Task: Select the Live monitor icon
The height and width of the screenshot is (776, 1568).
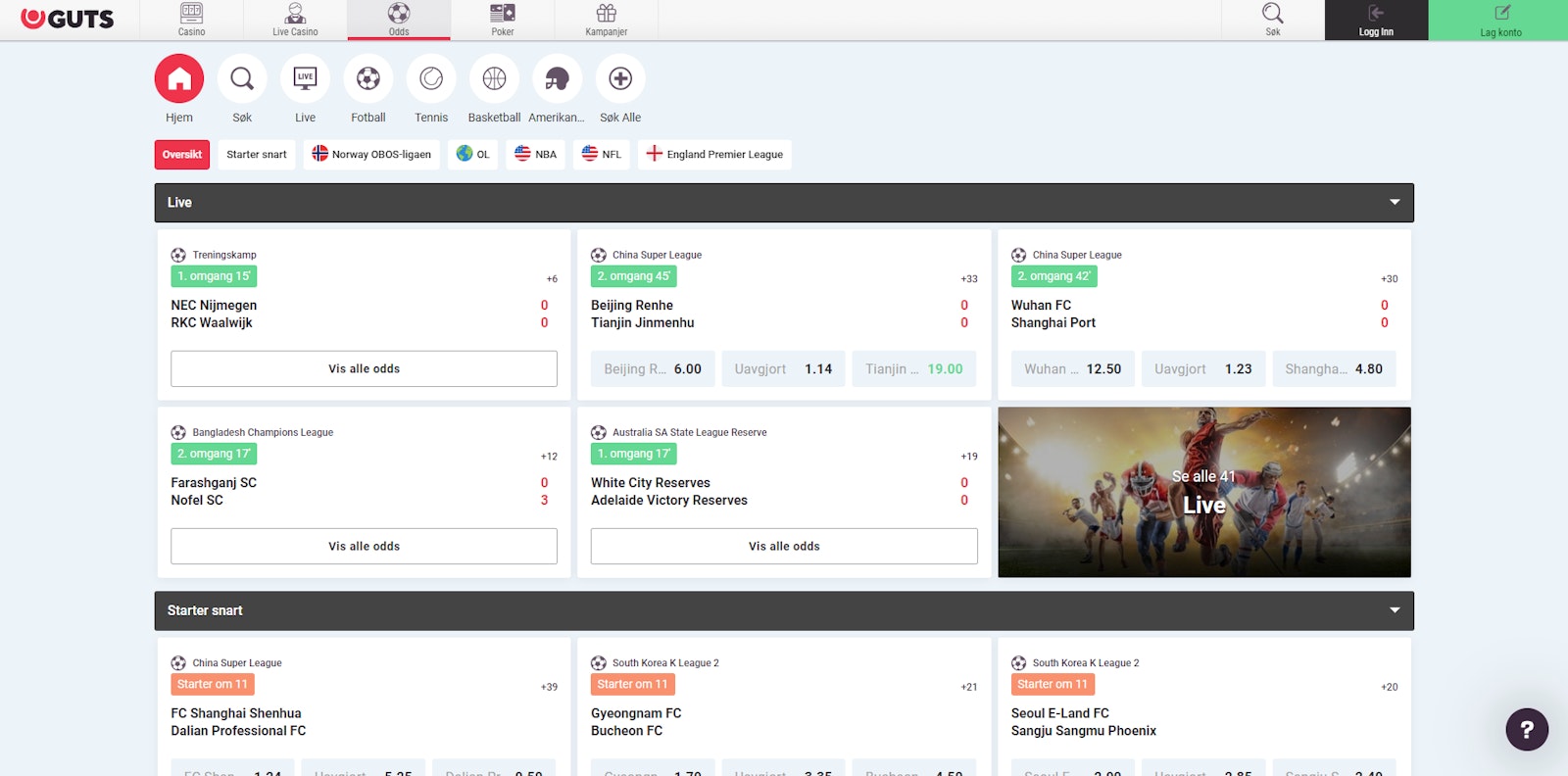Action: [x=305, y=79]
